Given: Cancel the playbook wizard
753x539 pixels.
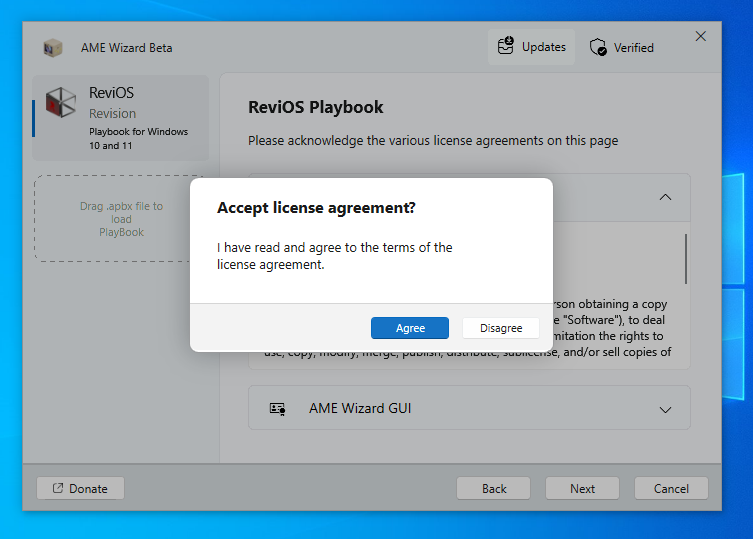Looking at the screenshot, I should click(671, 489).
